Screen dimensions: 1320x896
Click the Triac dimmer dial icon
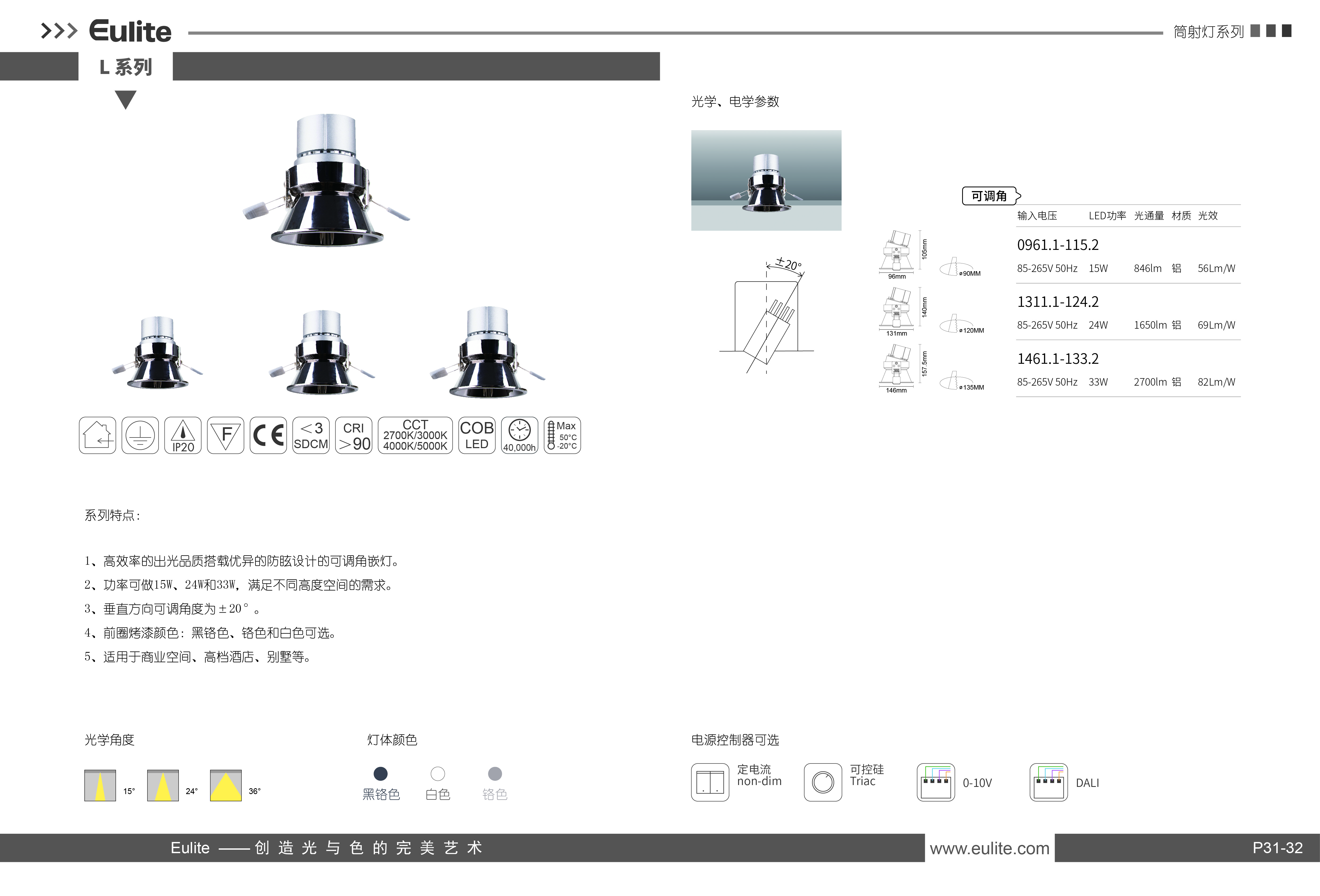coord(822,782)
